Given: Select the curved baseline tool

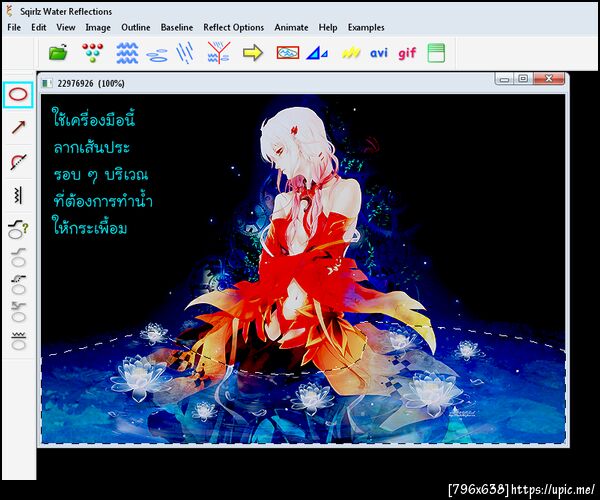Looking at the screenshot, I should click(18, 161).
